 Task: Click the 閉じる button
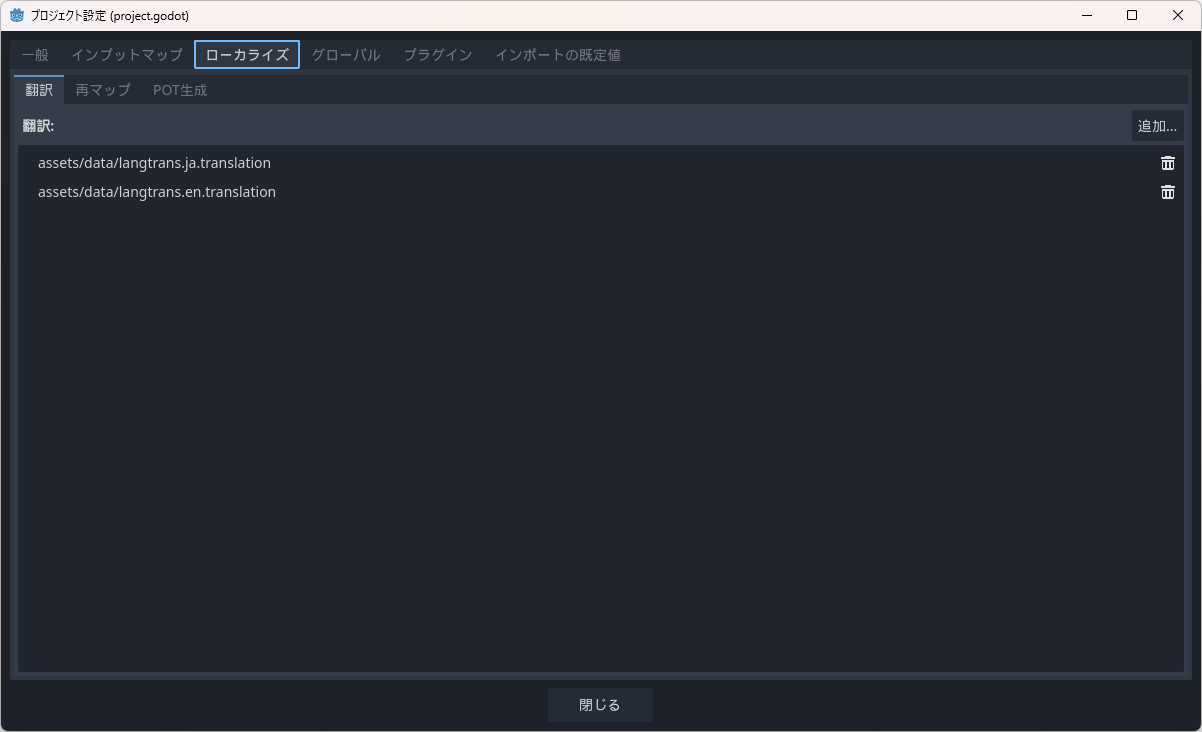pos(600,705)
